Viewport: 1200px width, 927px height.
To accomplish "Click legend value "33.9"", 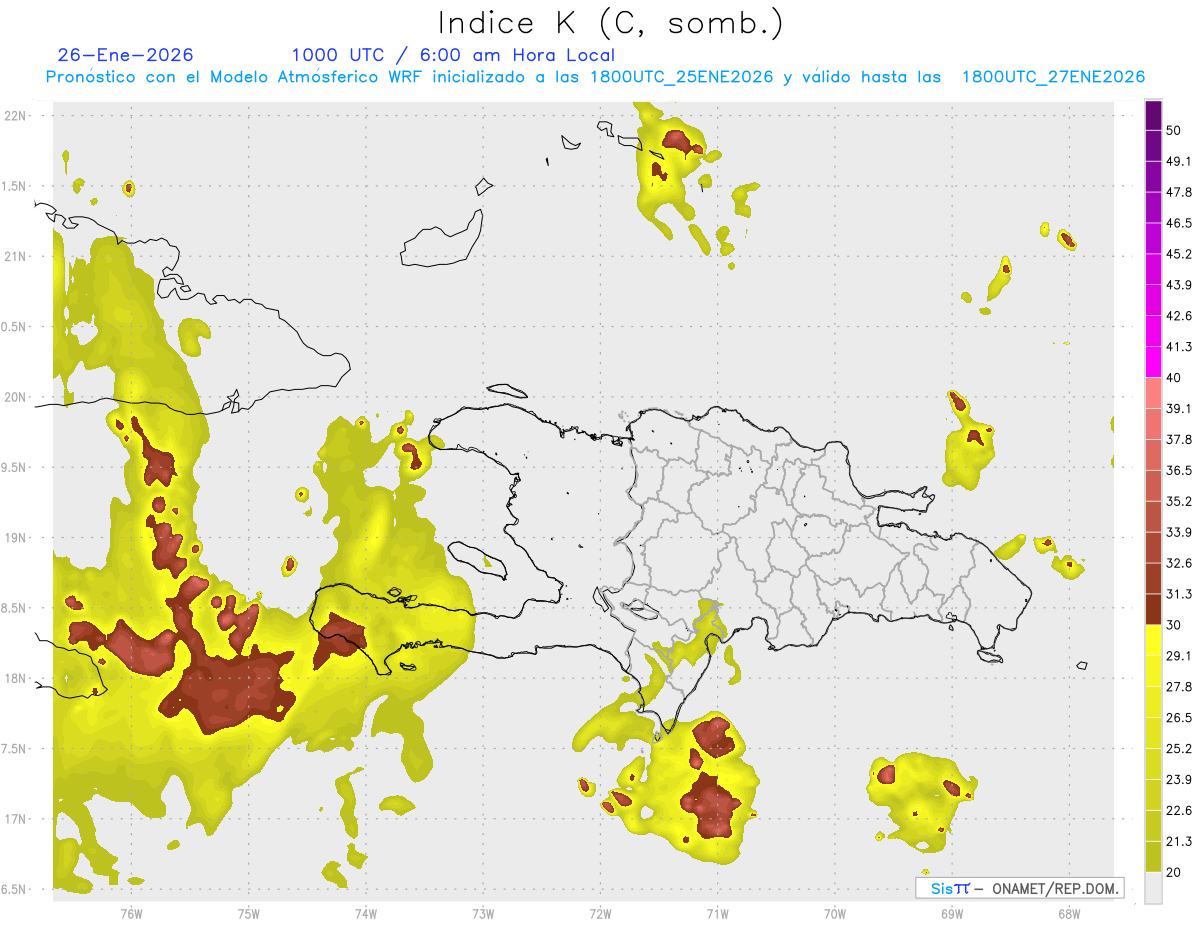I will click(x=1180, y=532).
